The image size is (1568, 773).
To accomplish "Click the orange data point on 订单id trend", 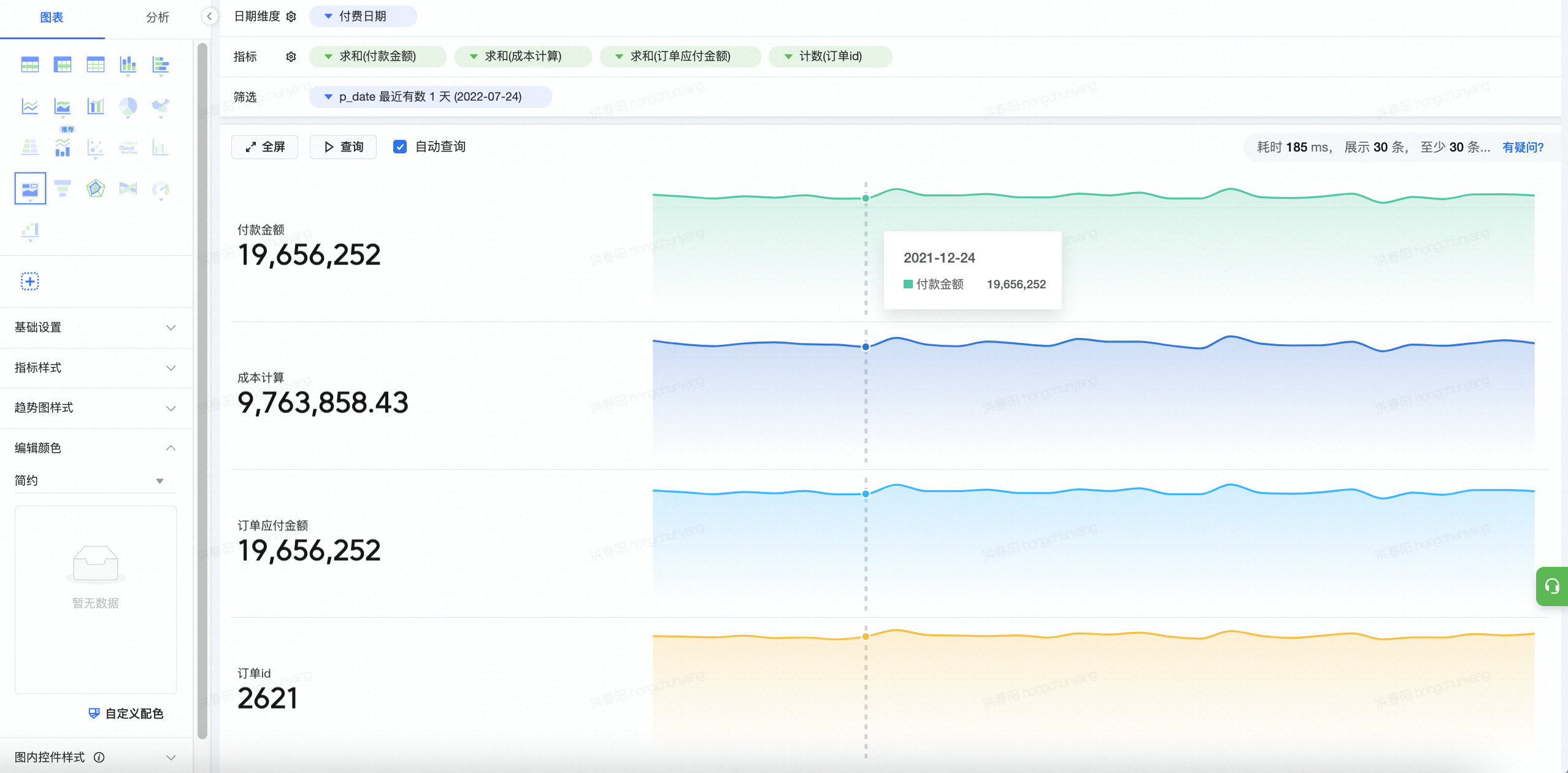I will point(866,636).
